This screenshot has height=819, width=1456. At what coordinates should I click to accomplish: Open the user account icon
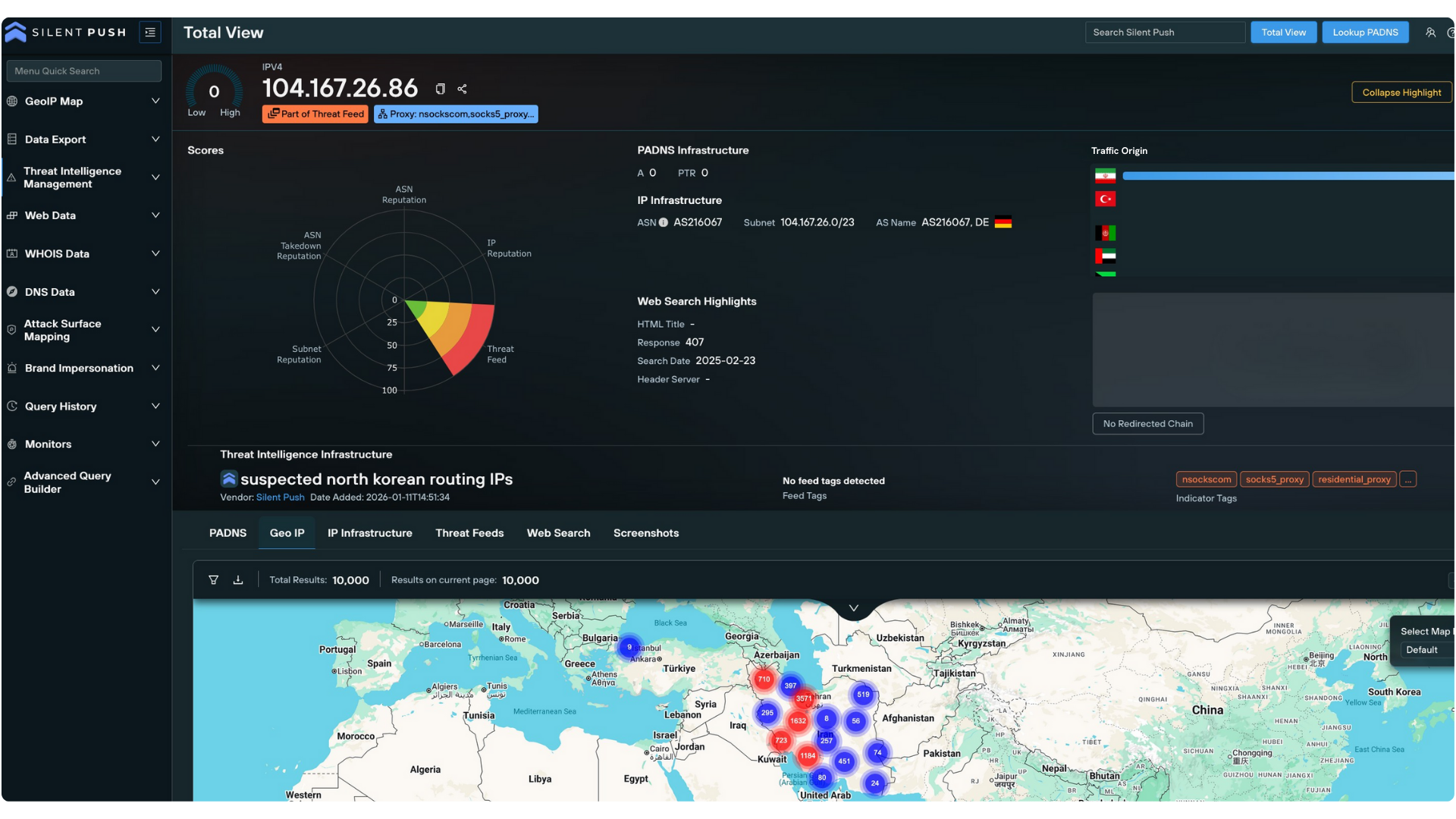[x=1430, y=33]
